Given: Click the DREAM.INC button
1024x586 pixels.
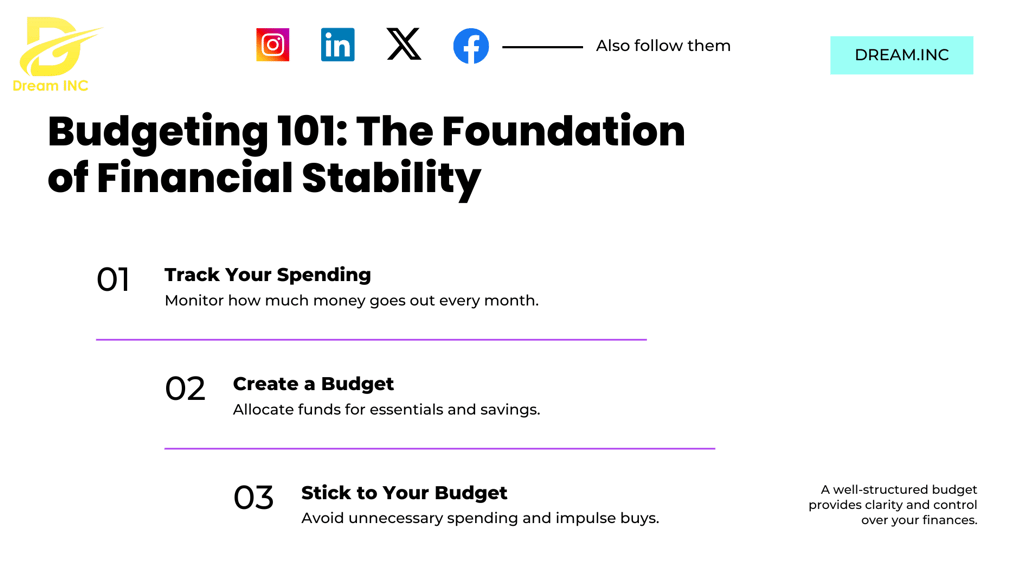Looking at the screenshot, I should click(x=901, y=55).
